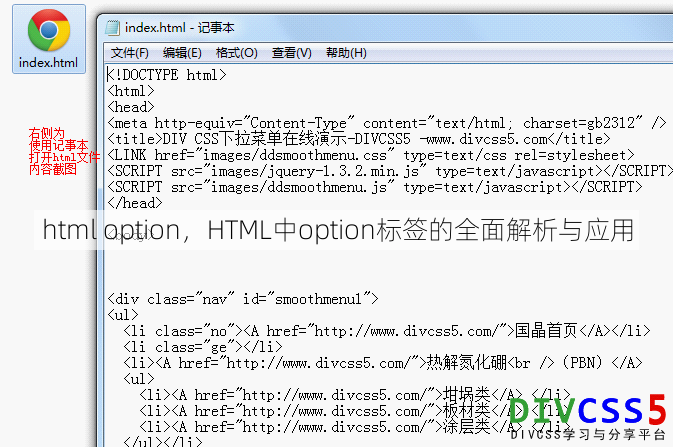Click the 板材类 list item line
This screenshot has height=447, width=673.
coord(355,411)
